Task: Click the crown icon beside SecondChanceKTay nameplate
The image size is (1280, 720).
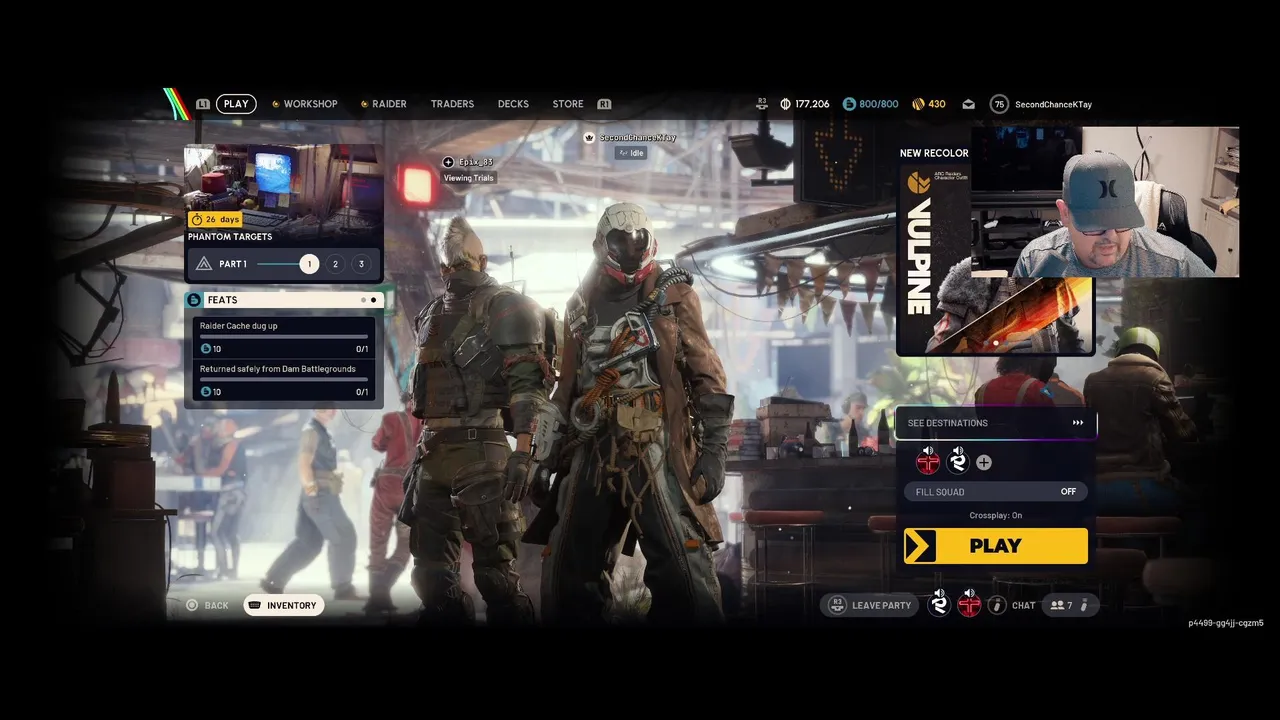Action: tap(590, 138)
